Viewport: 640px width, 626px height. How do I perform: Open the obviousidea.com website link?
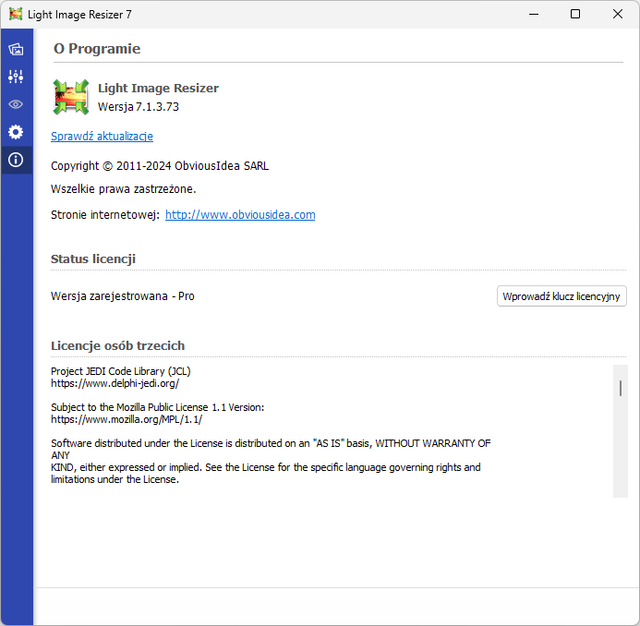click(x=240, y=215)
